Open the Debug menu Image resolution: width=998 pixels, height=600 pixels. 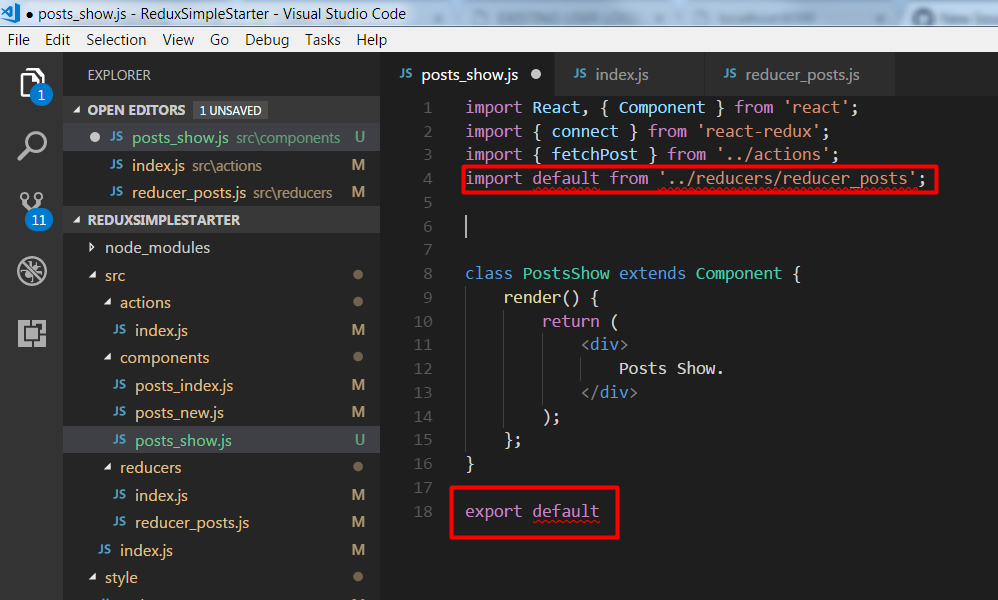coord(266,40)
